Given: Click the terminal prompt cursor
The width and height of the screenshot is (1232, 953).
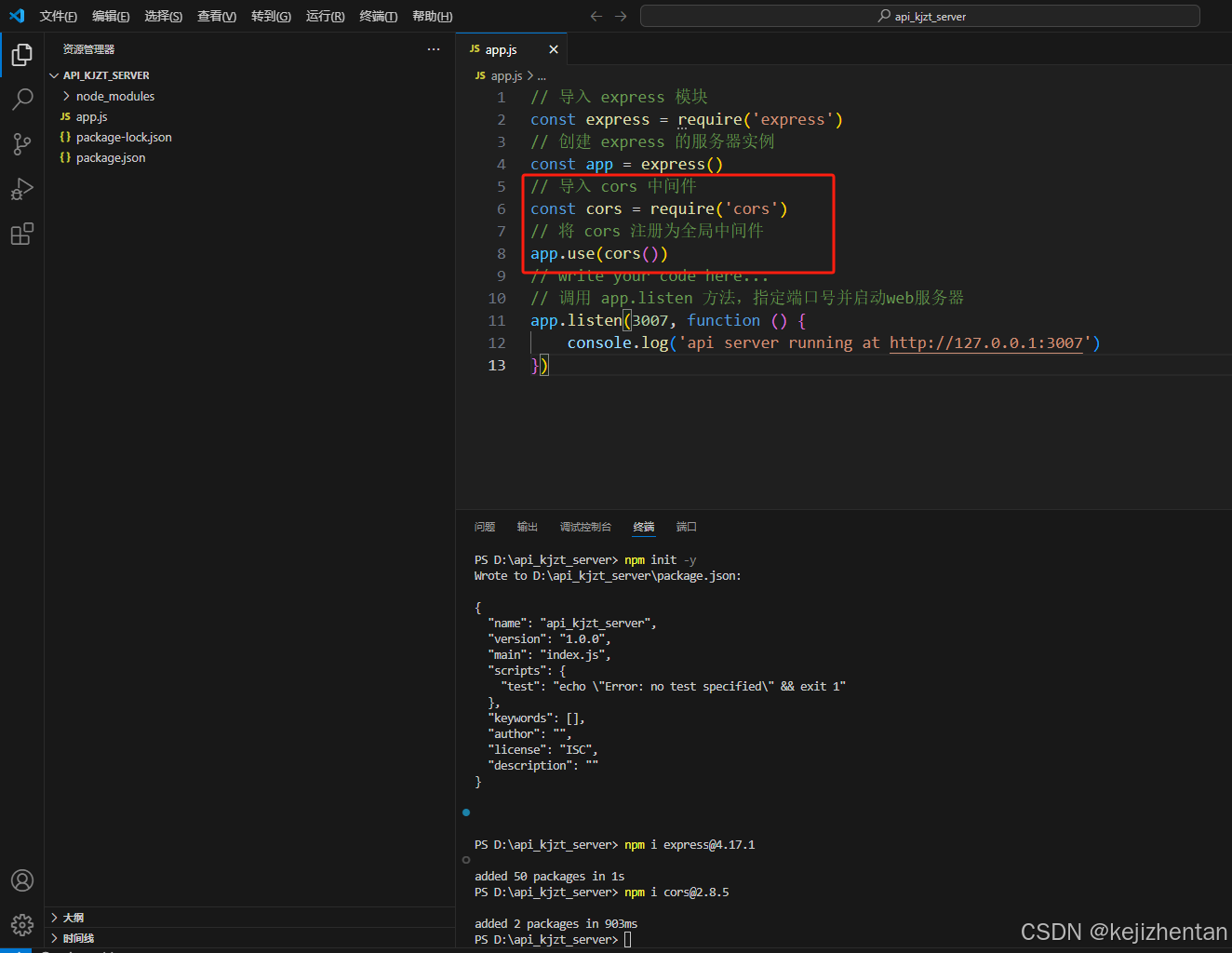Looking at the screenshot, I should tap(628, 940).
